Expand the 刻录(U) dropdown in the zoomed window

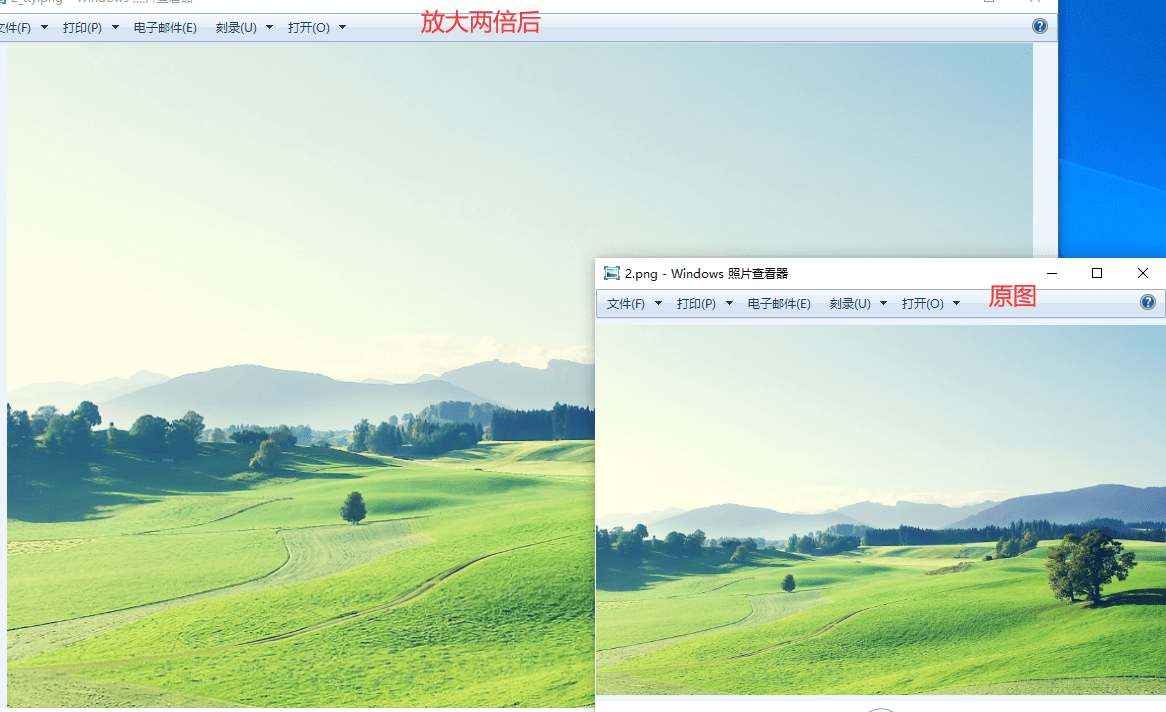(x=270, y=27)
